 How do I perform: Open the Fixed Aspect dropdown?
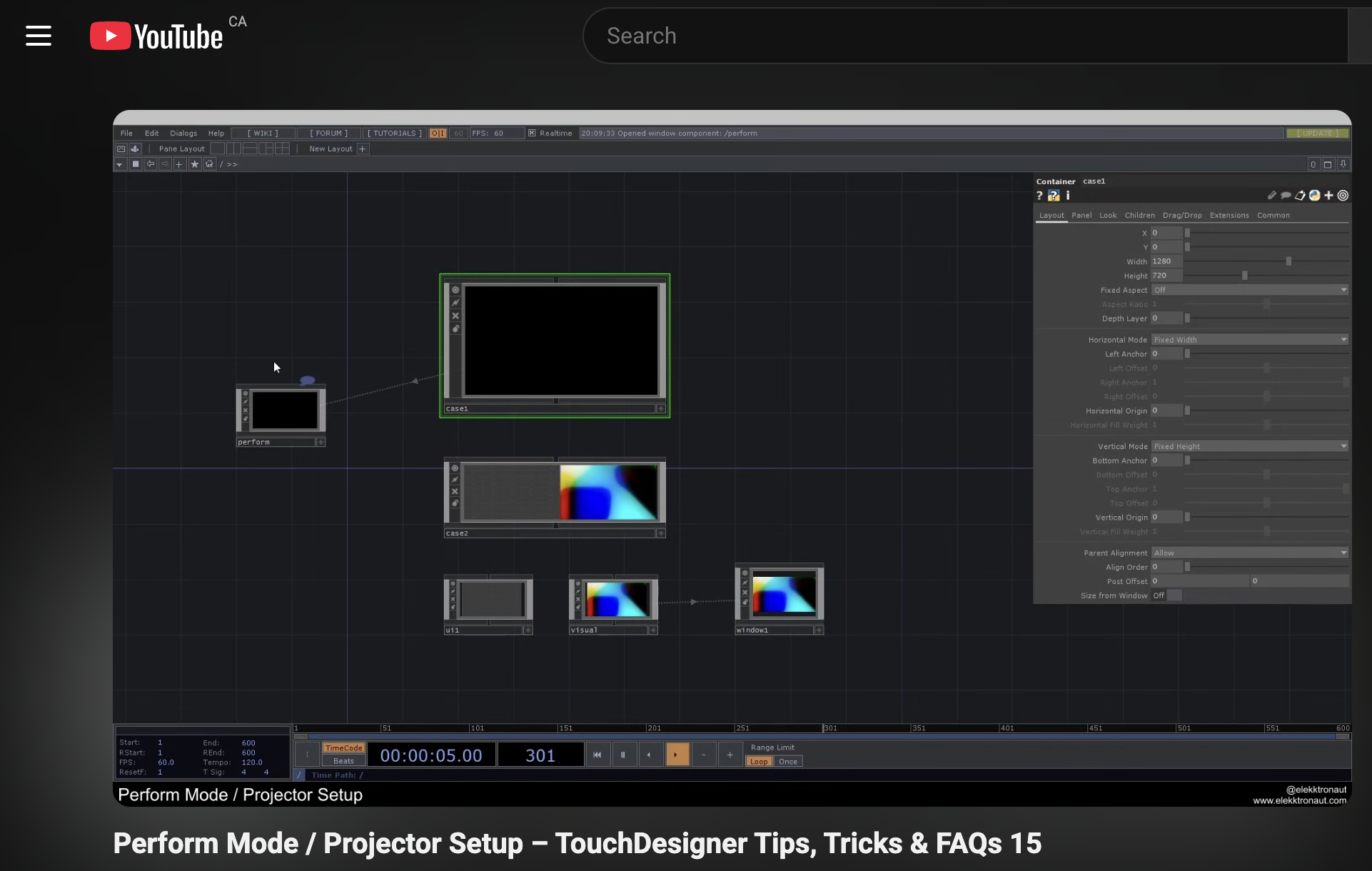coord(1250,290)
